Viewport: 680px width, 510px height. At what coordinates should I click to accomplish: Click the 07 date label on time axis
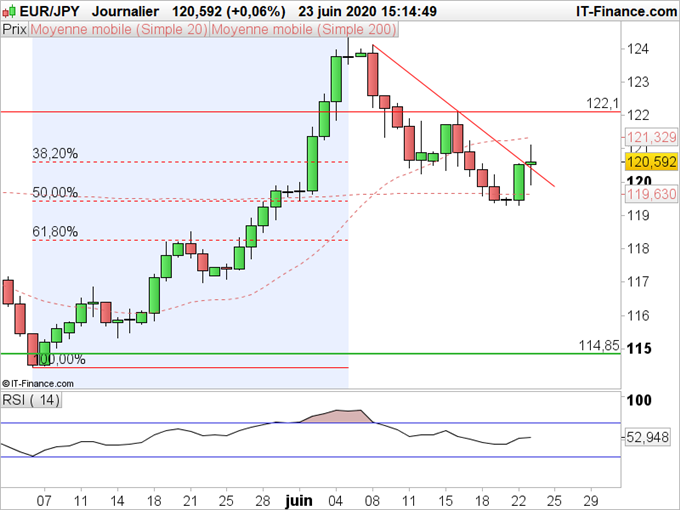(x=44, y=501)
